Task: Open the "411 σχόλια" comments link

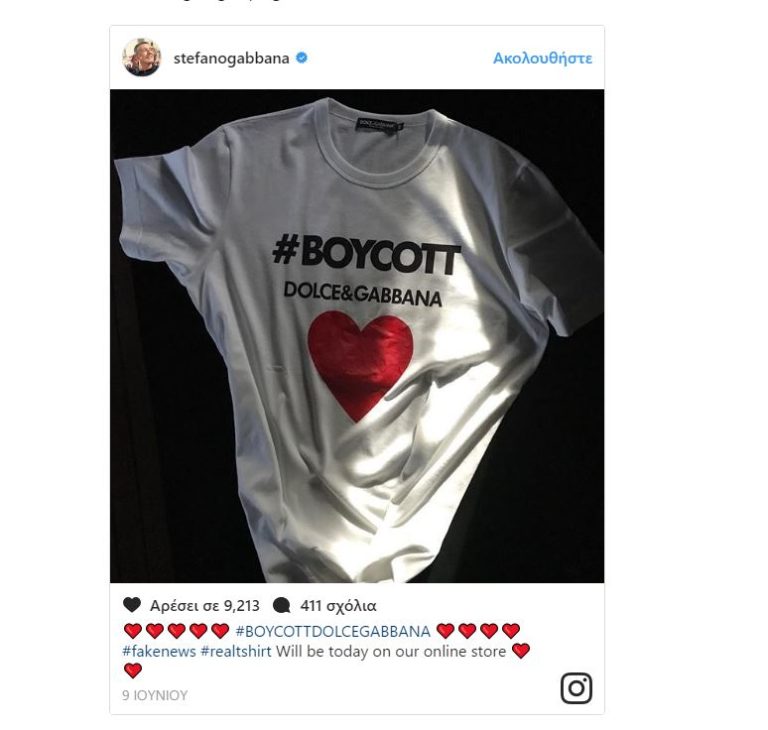Action: coord(338,606)
